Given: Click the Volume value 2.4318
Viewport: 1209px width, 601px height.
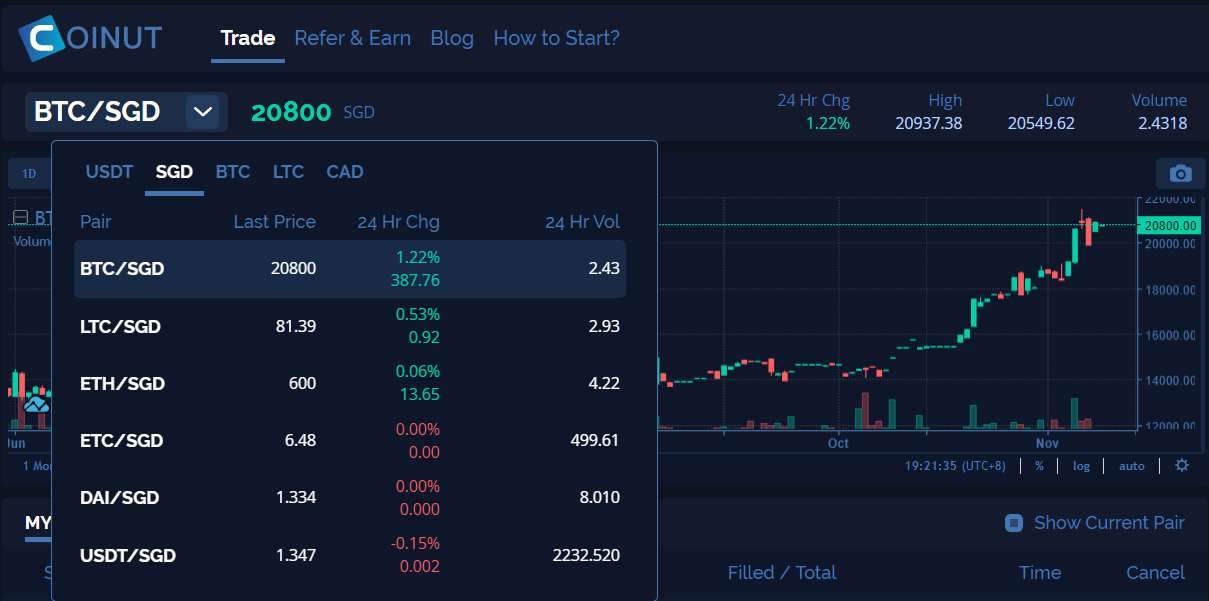Looking at the screenshot, I should [x=1163, y=123].
